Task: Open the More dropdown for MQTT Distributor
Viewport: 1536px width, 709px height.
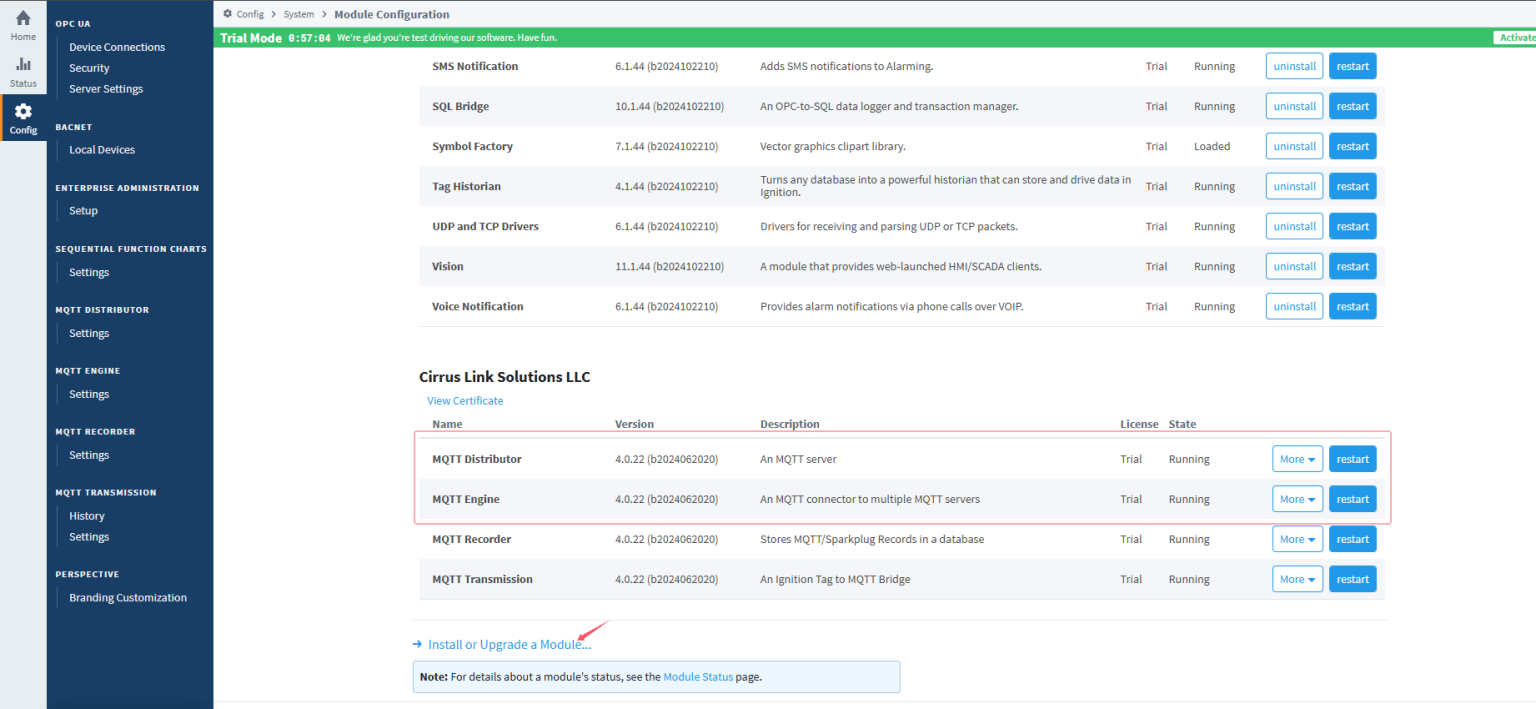Action: [x=1297, y=458]
